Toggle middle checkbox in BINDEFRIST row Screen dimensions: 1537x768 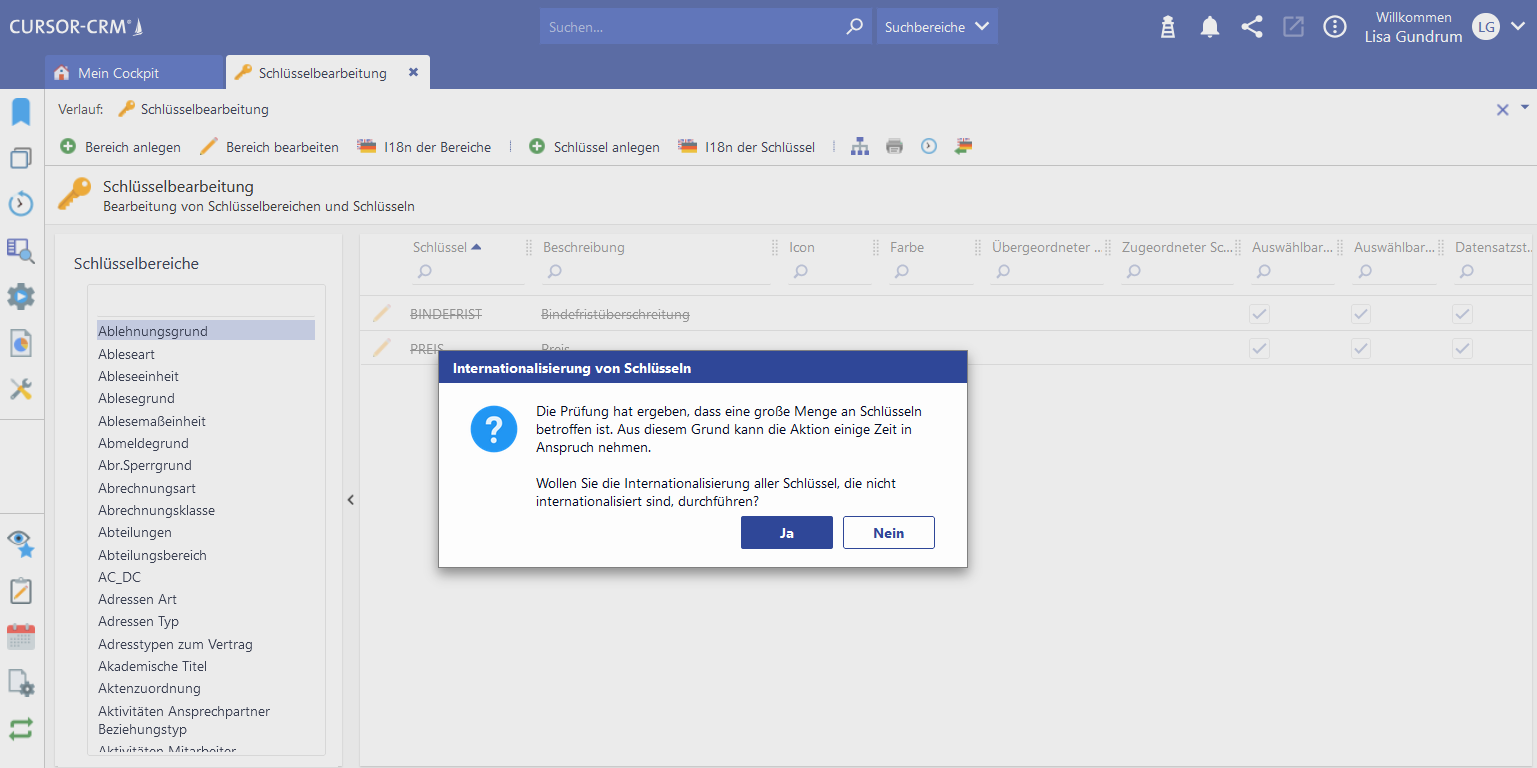pos(1360,314)
